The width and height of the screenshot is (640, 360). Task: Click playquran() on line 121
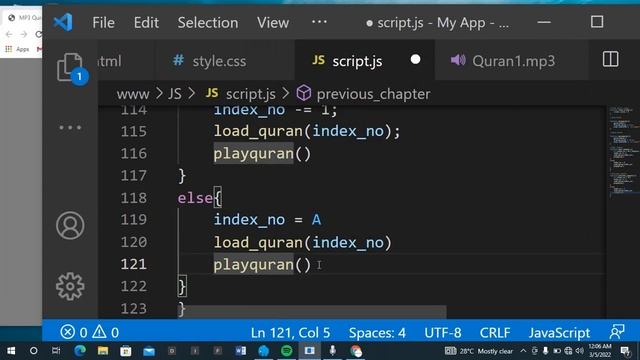(x=262, y=265)
